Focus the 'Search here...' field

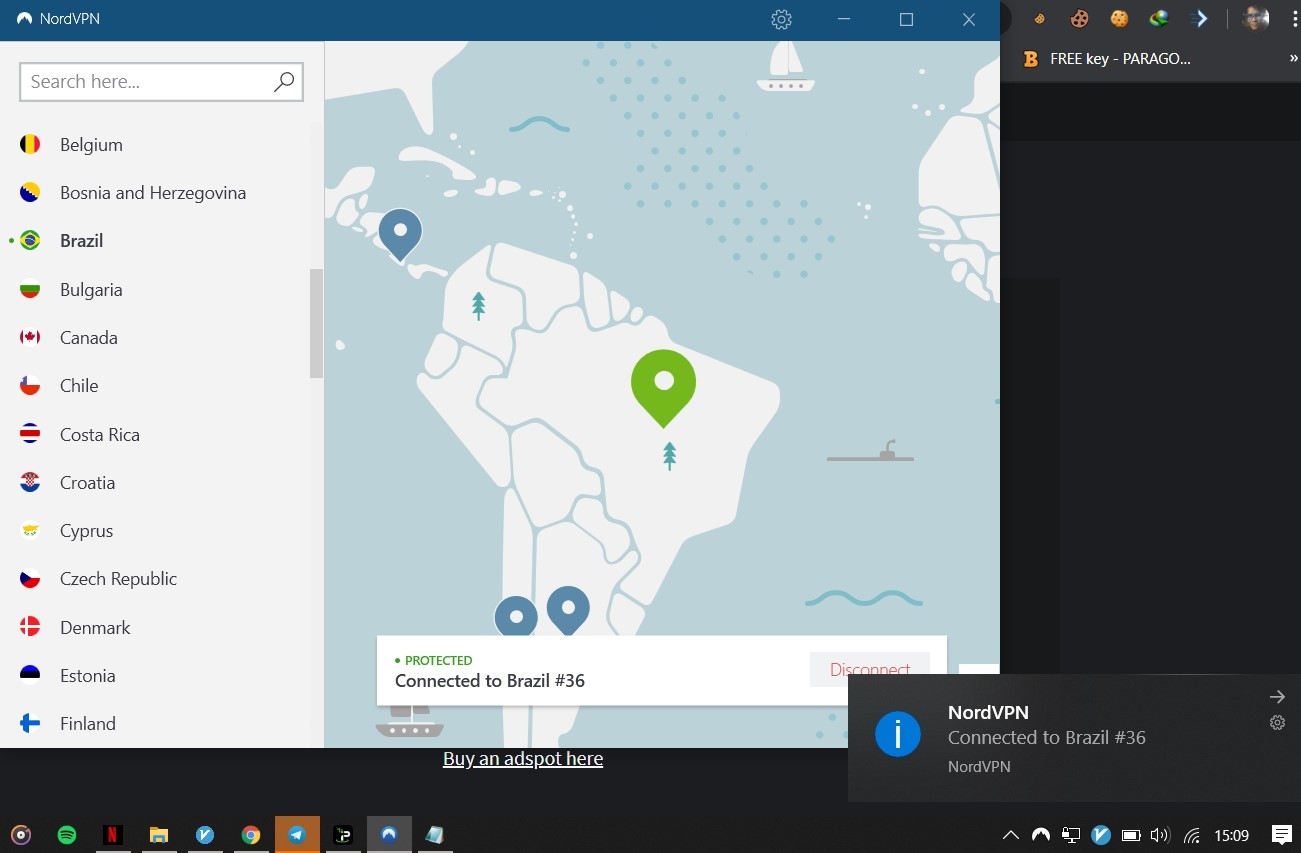coord(145,82)
